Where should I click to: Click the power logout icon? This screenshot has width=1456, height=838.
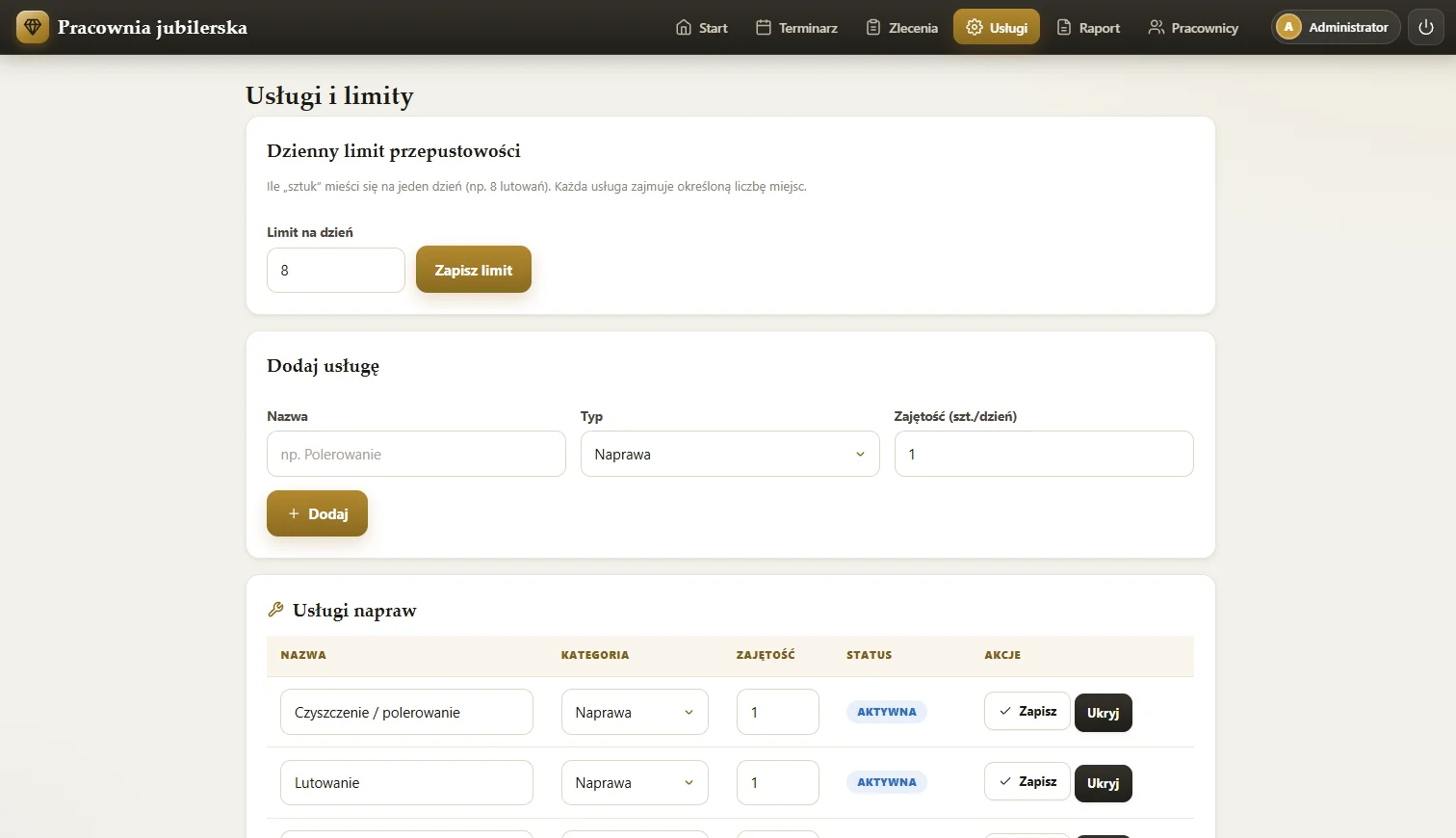1426,27
